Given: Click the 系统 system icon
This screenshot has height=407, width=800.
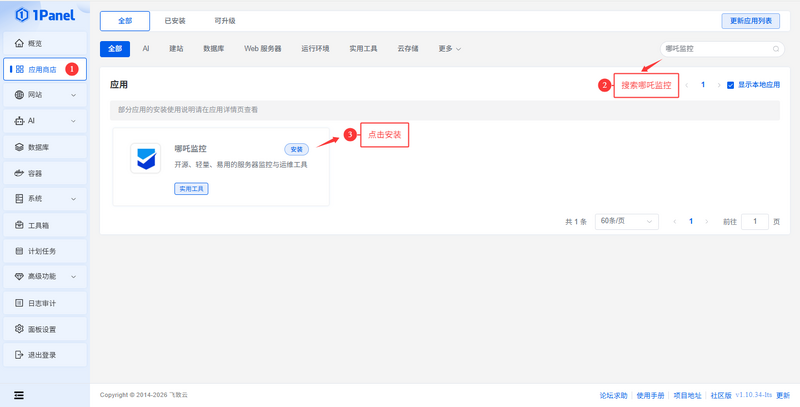Looking at the screenshot, I should 19,198.
